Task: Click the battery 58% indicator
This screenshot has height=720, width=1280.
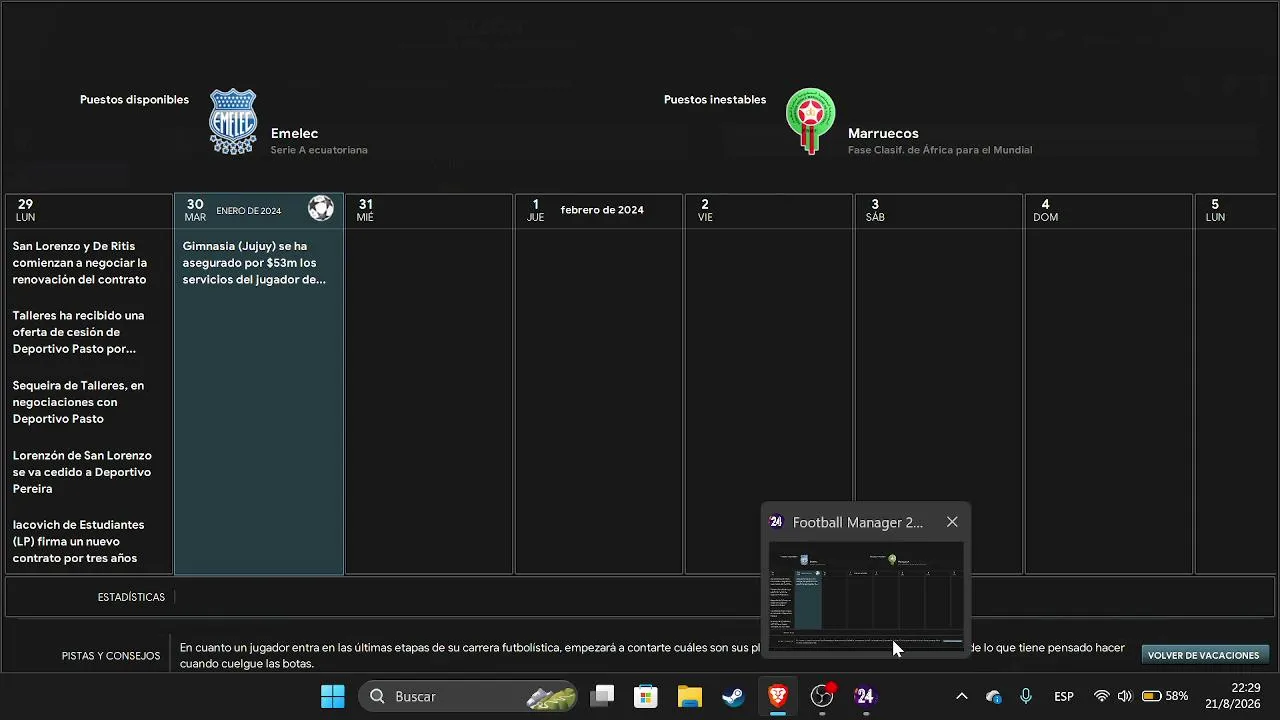Action: (1165, 696)
